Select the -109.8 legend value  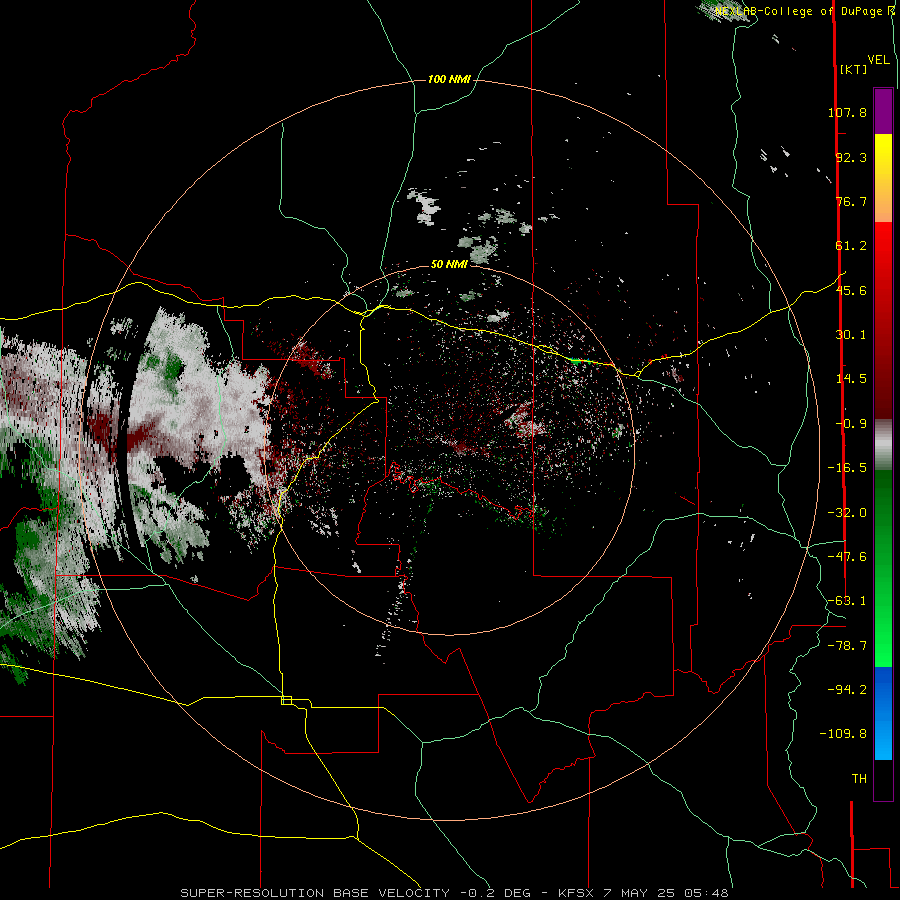click(843, 734)
